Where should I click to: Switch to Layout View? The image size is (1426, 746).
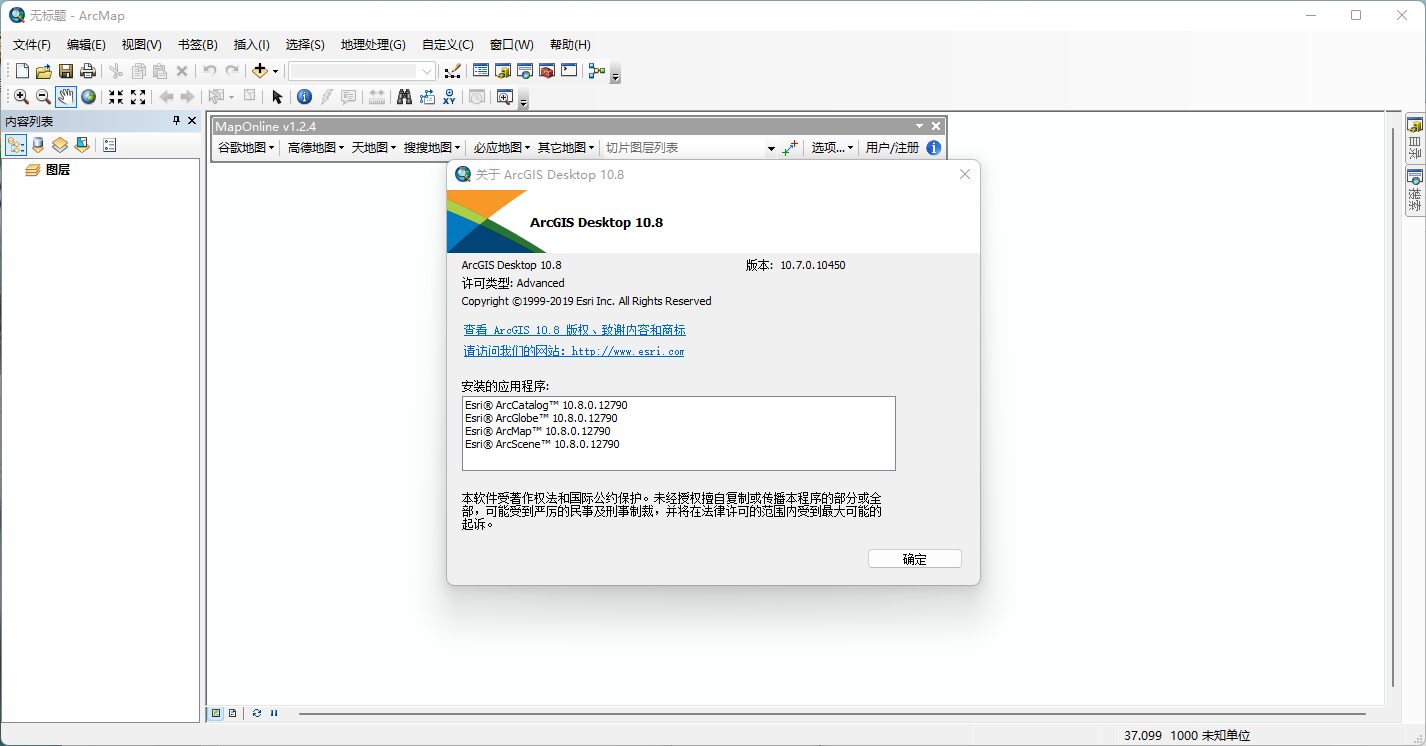pos(232,713)
